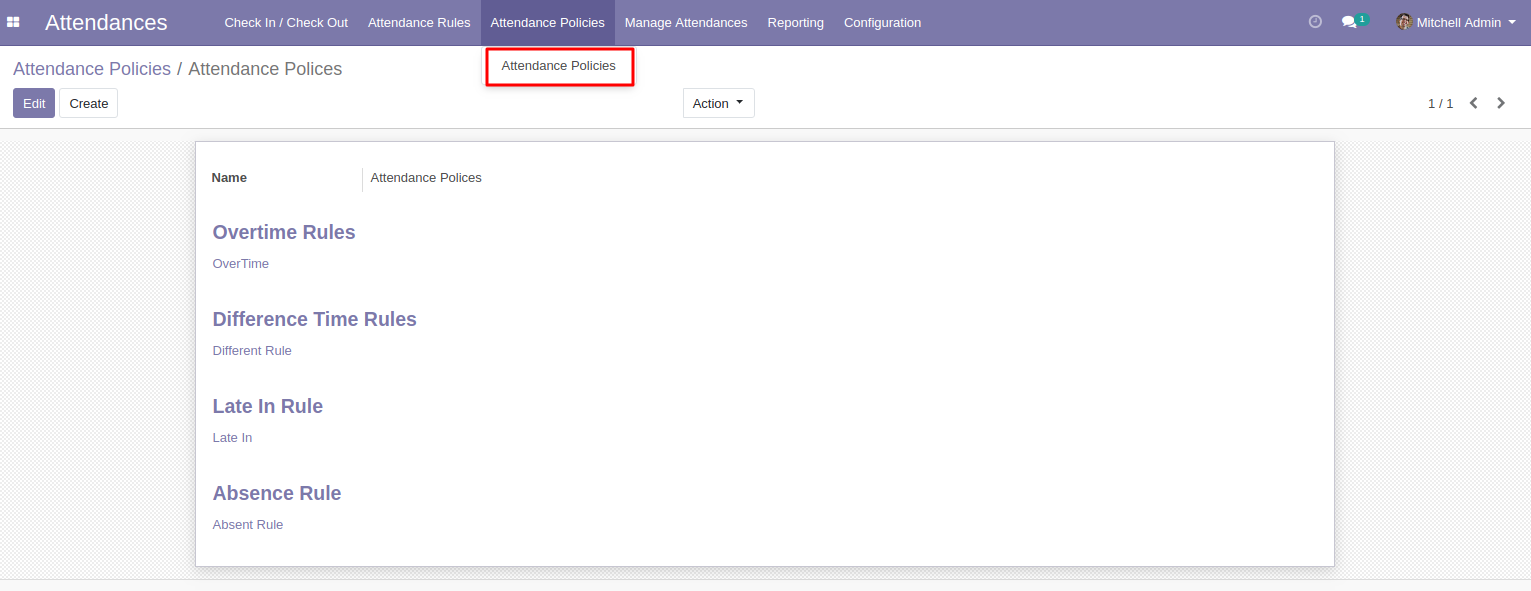Open the Attendance Policies top menu
The image size is (1531, 591).
pos(547,22)
